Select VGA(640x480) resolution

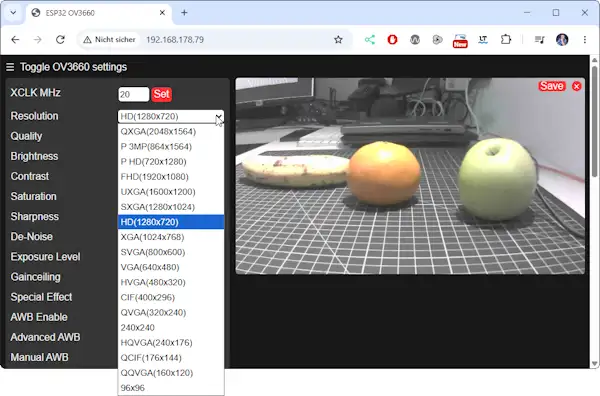(171, 267)
